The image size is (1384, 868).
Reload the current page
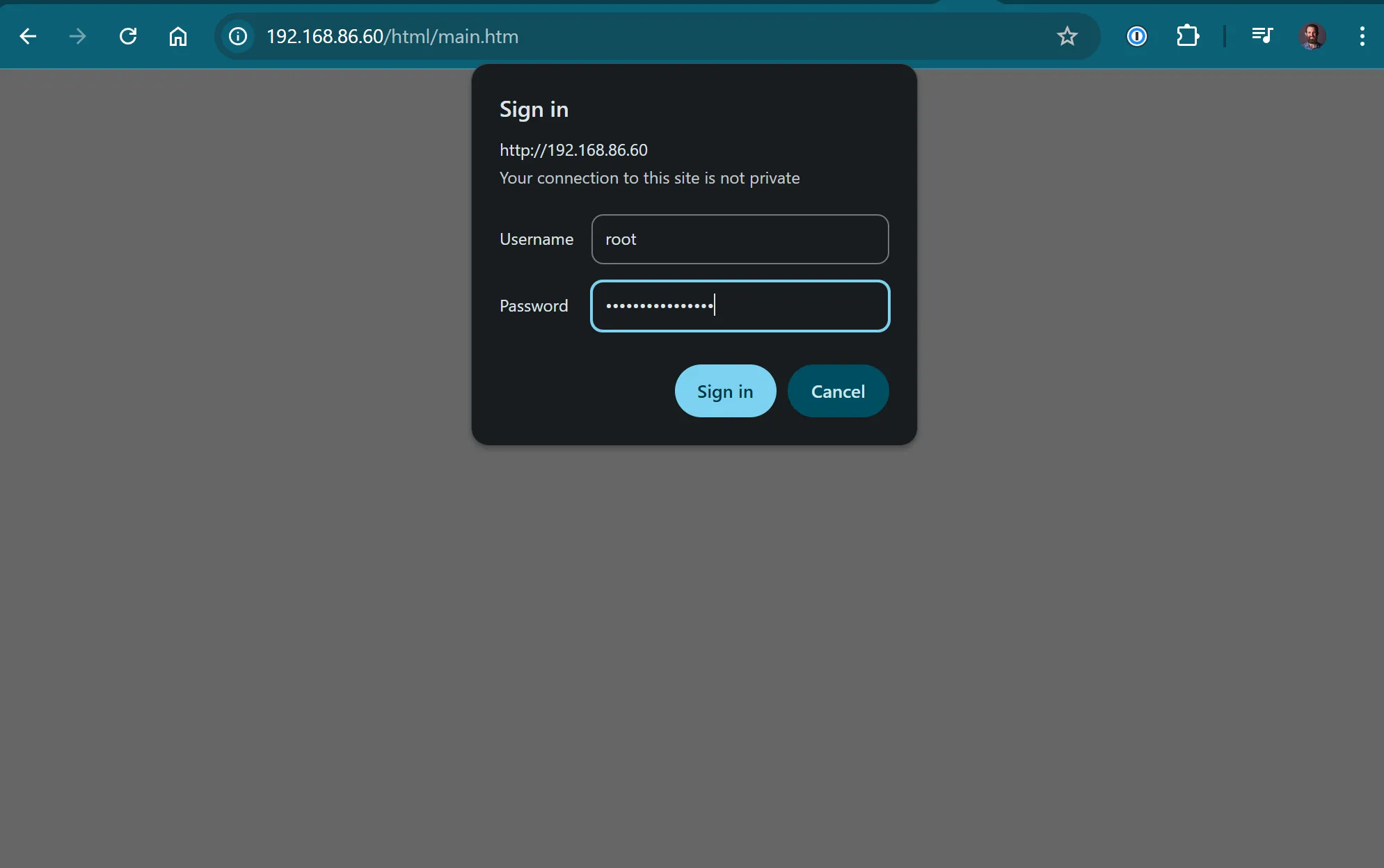point(128,36)
